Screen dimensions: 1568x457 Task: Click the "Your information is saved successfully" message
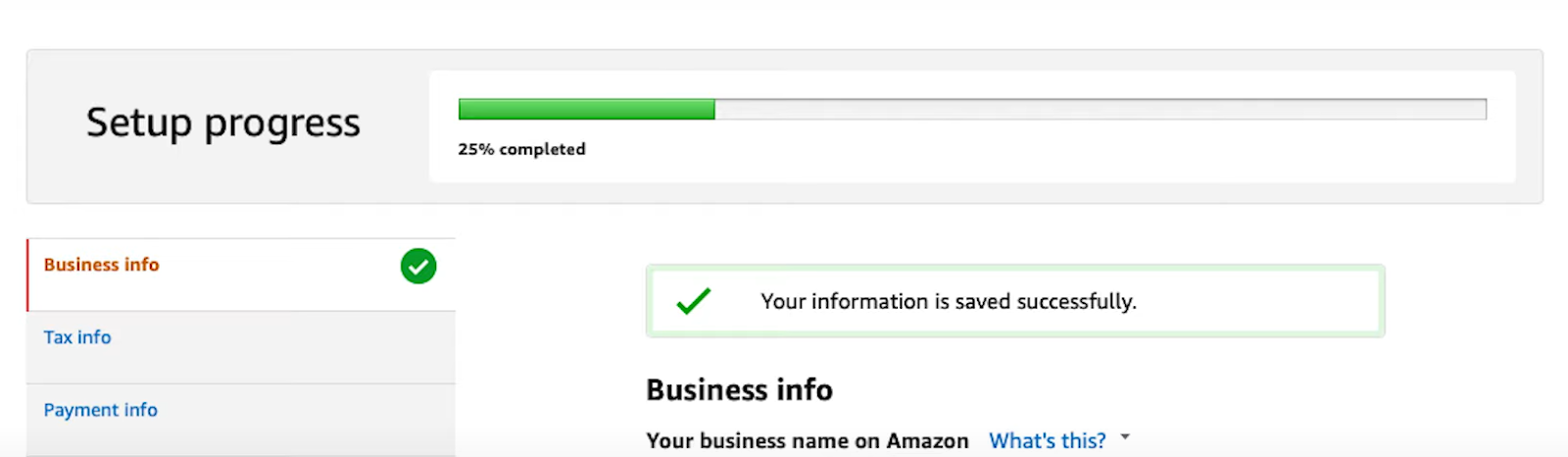pos(949,301)
